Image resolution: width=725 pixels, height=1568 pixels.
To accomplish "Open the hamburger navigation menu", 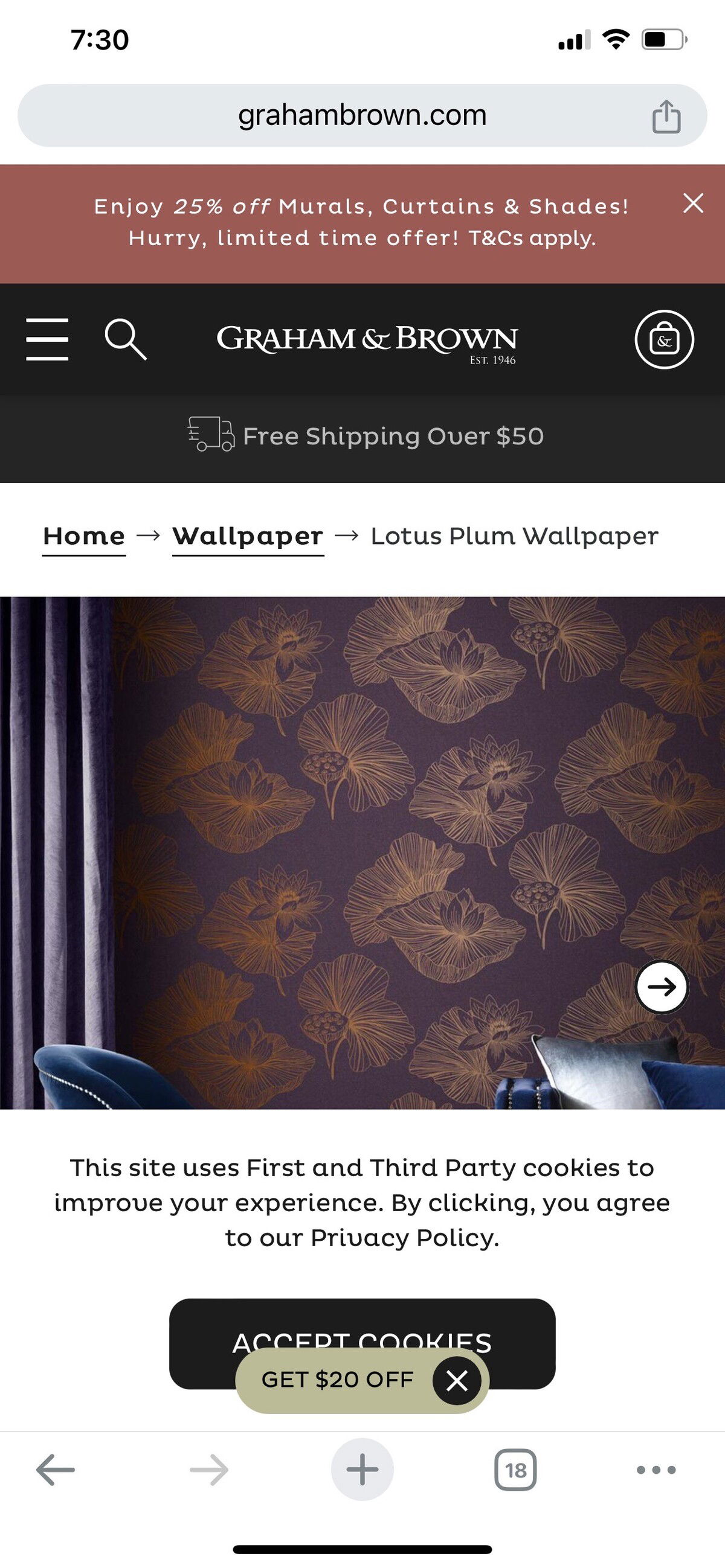I will tap(47, 339).
